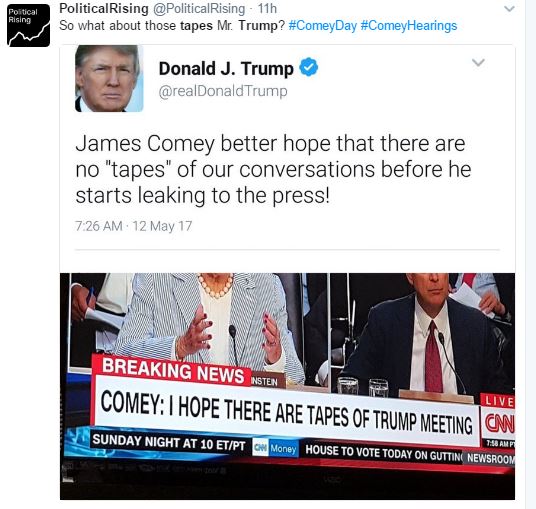This screenshot has height=509, width=536.
Task: Click the James Comey tweet text
Action: (273, 170)
